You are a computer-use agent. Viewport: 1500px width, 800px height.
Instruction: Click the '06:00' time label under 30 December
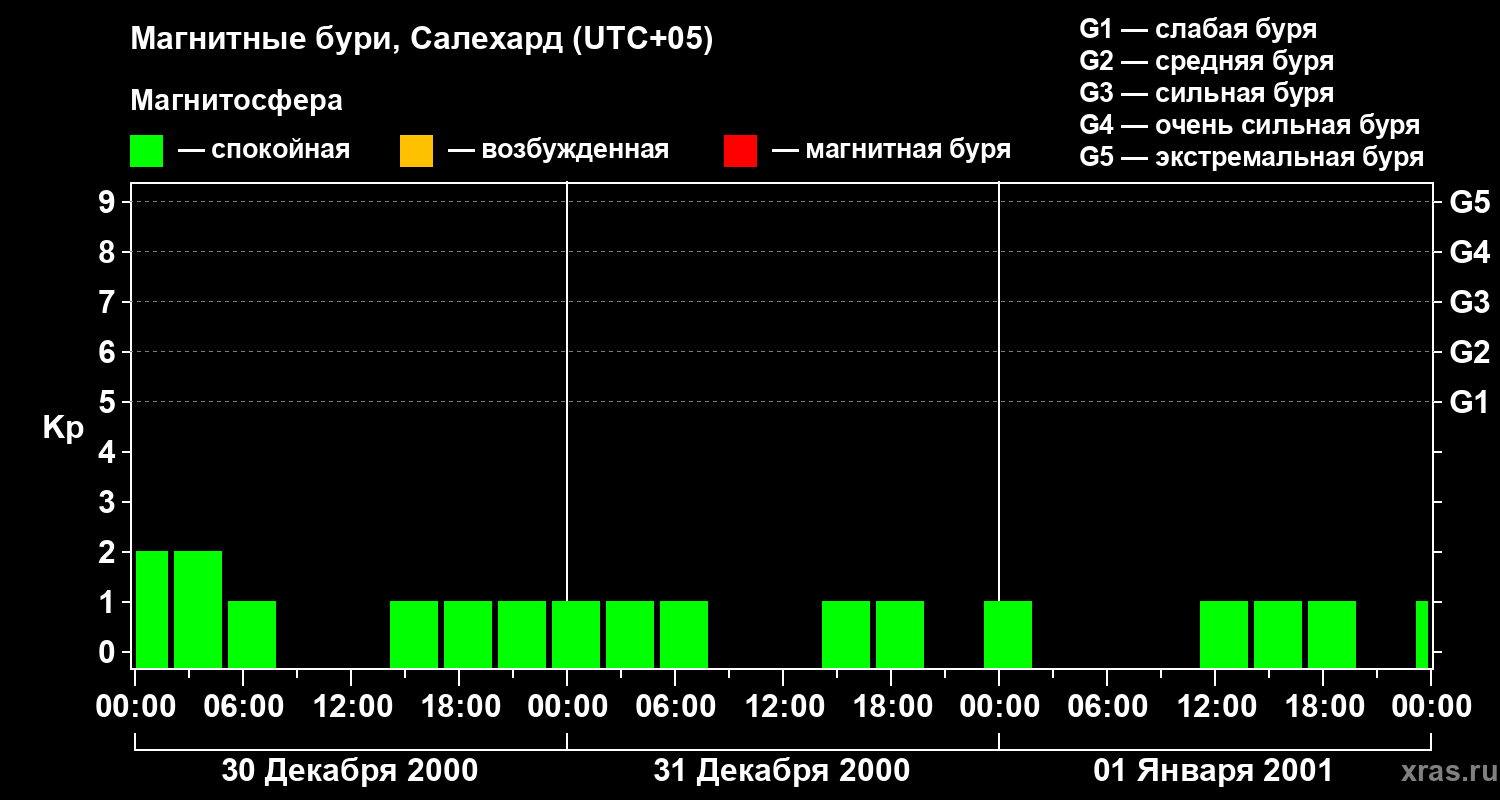(243, 707)
